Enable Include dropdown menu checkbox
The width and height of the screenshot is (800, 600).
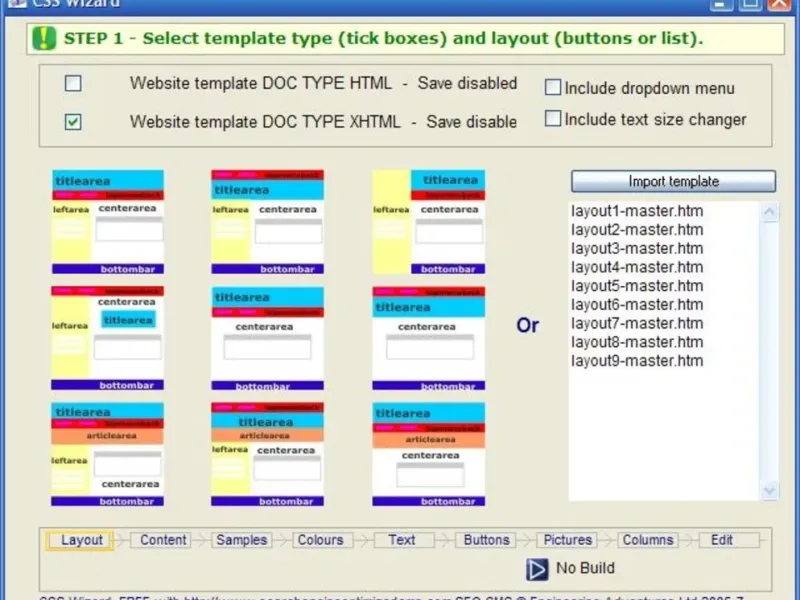pos(553,87)
